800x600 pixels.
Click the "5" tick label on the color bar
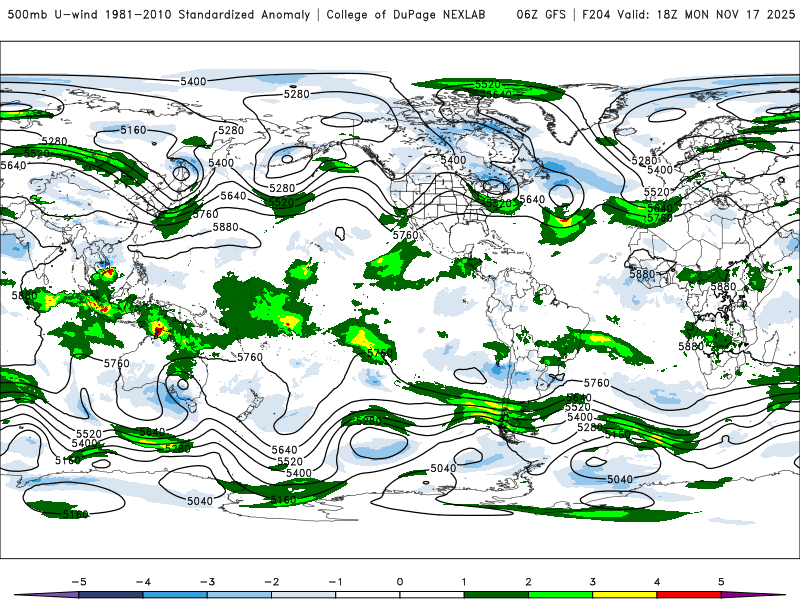[x=721, y=582]
